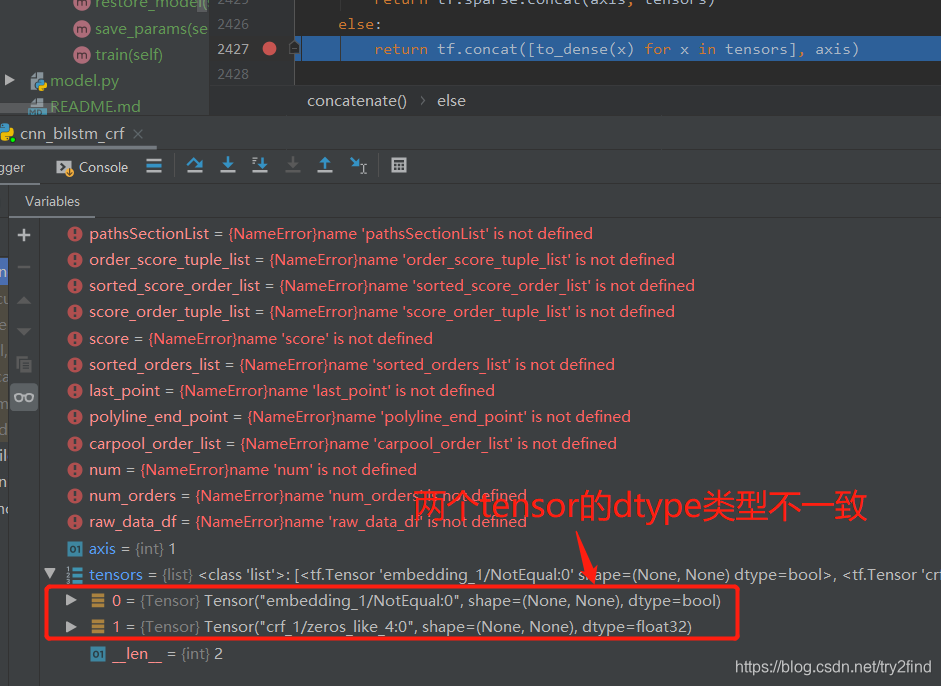The width and height of the screenshot is (941, 686).
Task: Select the Variables tab
Action: (51, 201)
